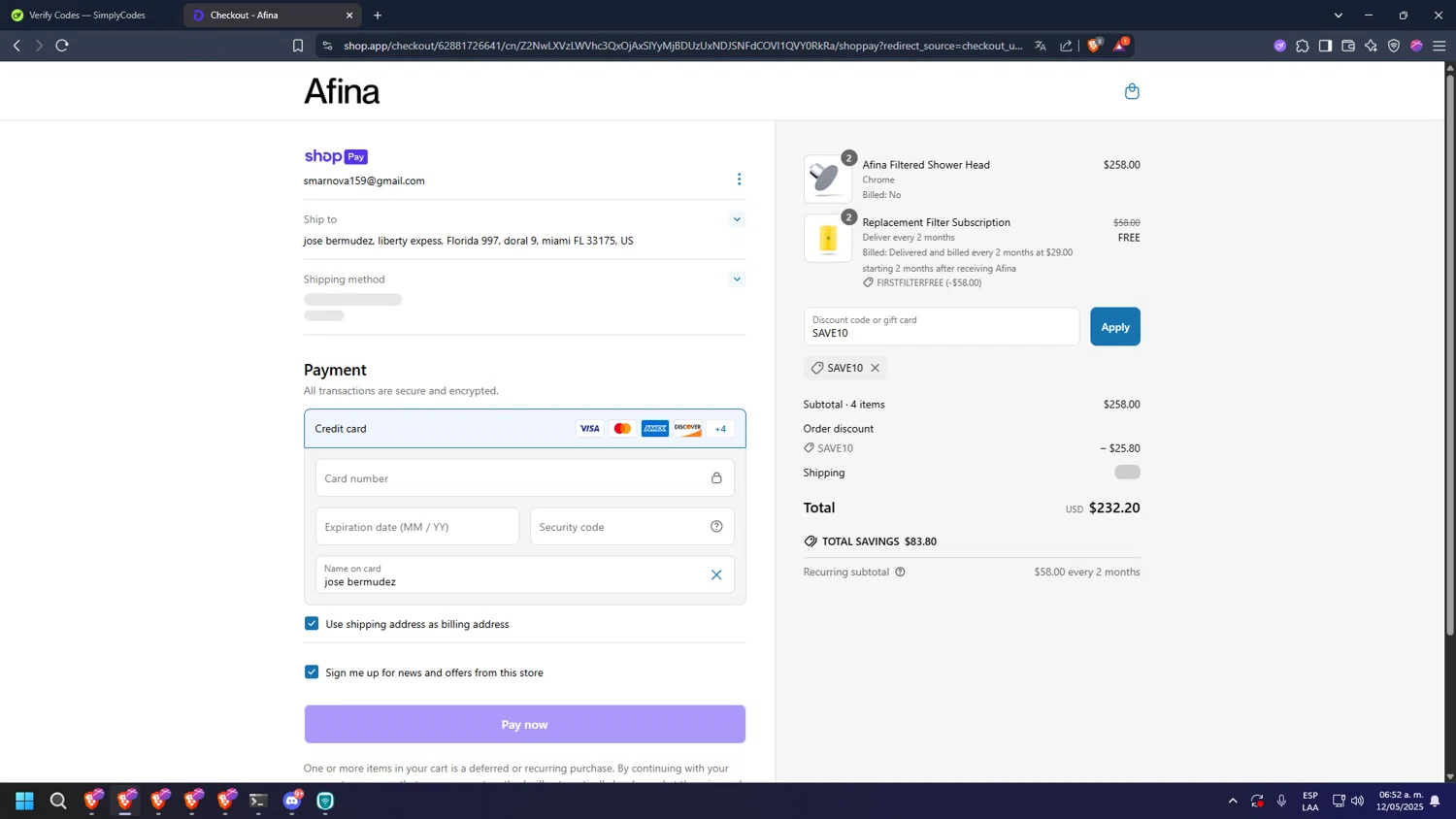This screenshot has width=1456, height=819.
Task: Click the share page icon
Action: (1066, 46)
